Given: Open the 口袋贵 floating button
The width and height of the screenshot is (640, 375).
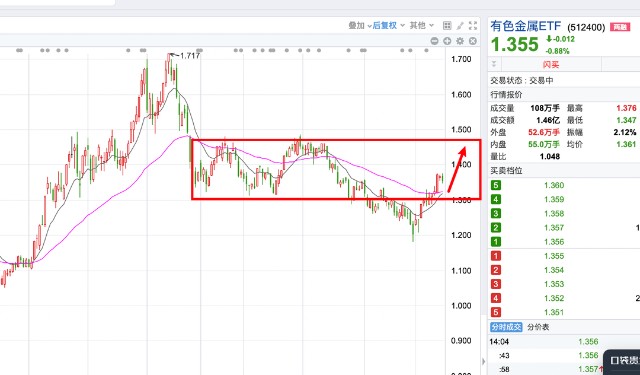Looking at the screenshot, I should (x=622, y=361).
